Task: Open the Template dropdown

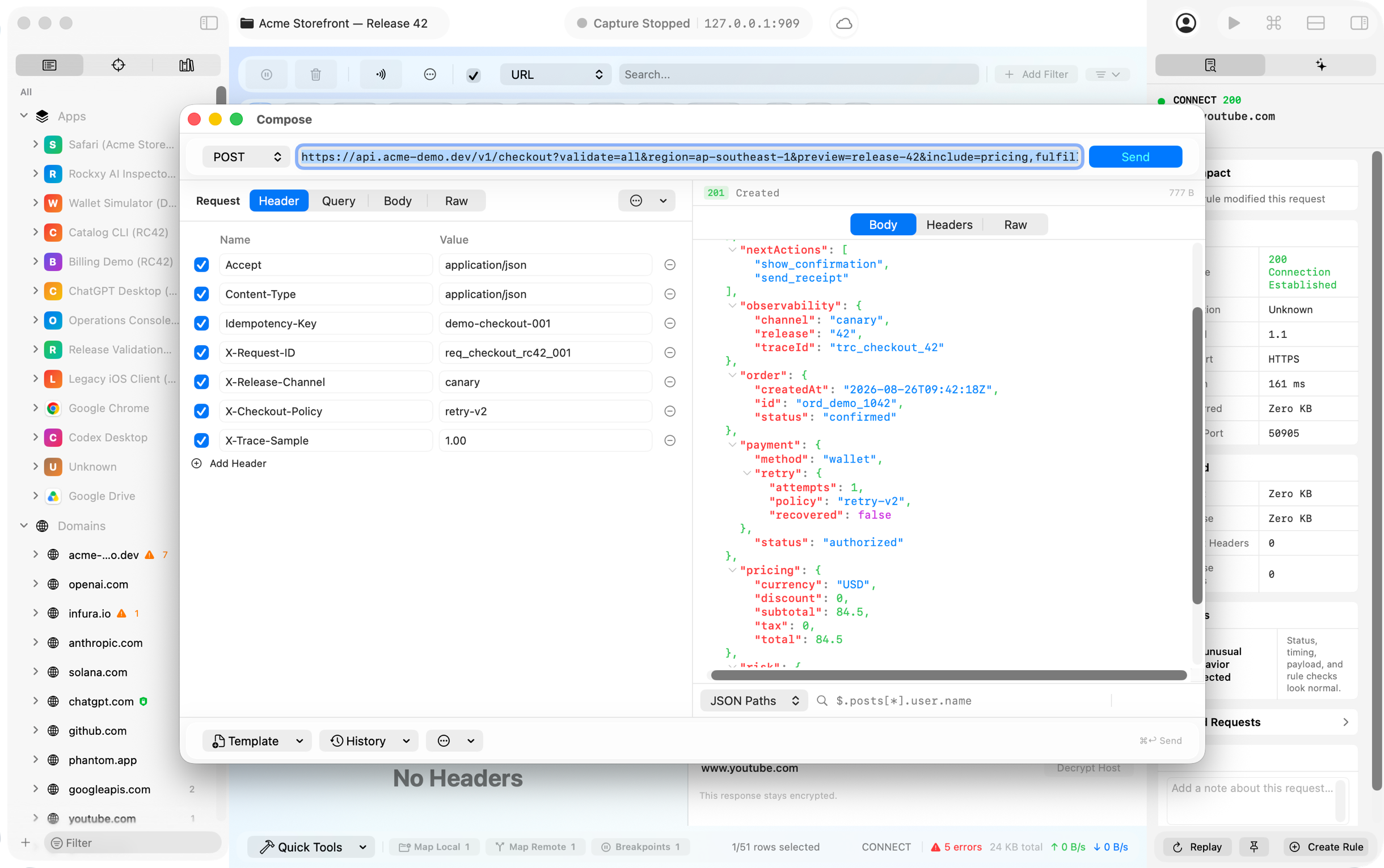Action: 258,740
